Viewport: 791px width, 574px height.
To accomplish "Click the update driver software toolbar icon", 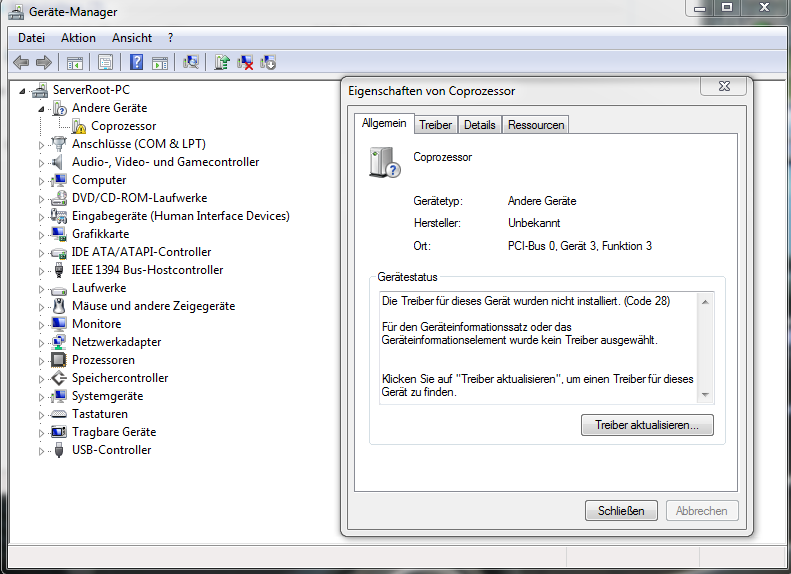I will click(222, 62).
